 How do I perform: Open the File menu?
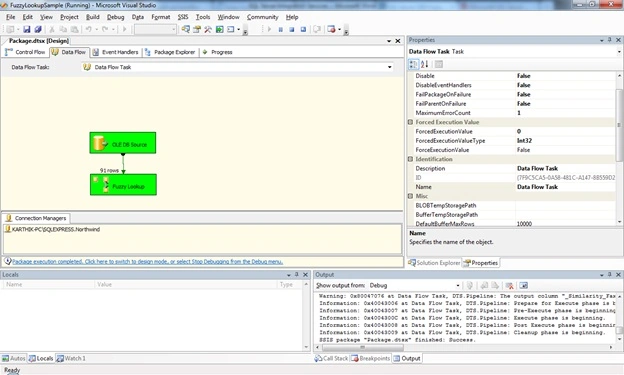click(x=10, y=17)
